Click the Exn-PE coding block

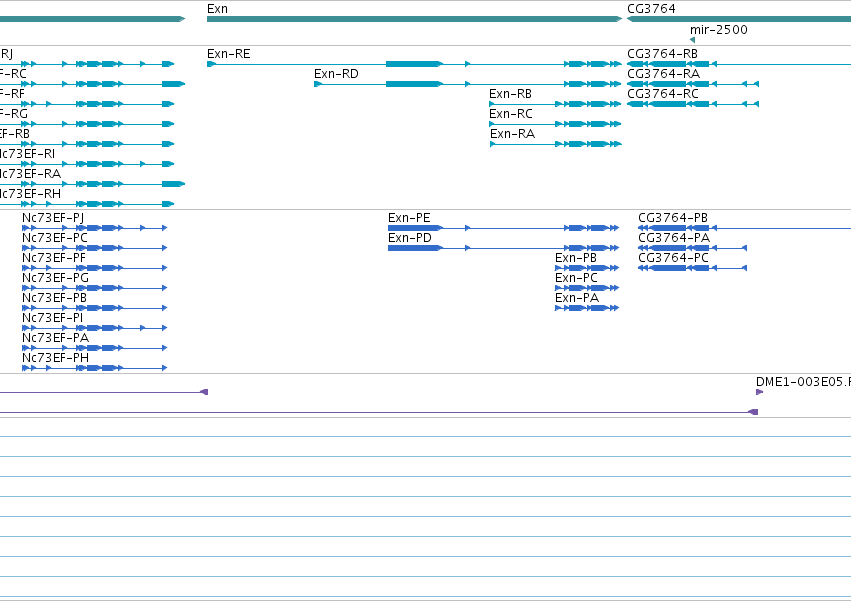click(x=415, y=228)
